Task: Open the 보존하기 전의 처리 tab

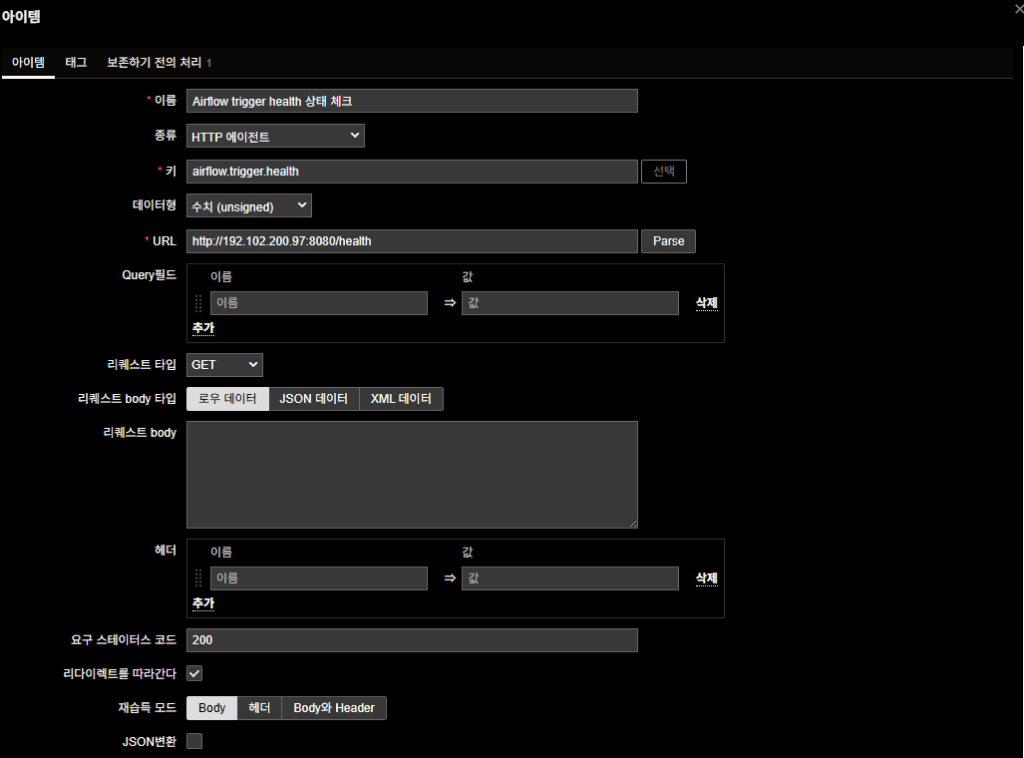Action: click(157, 63)
